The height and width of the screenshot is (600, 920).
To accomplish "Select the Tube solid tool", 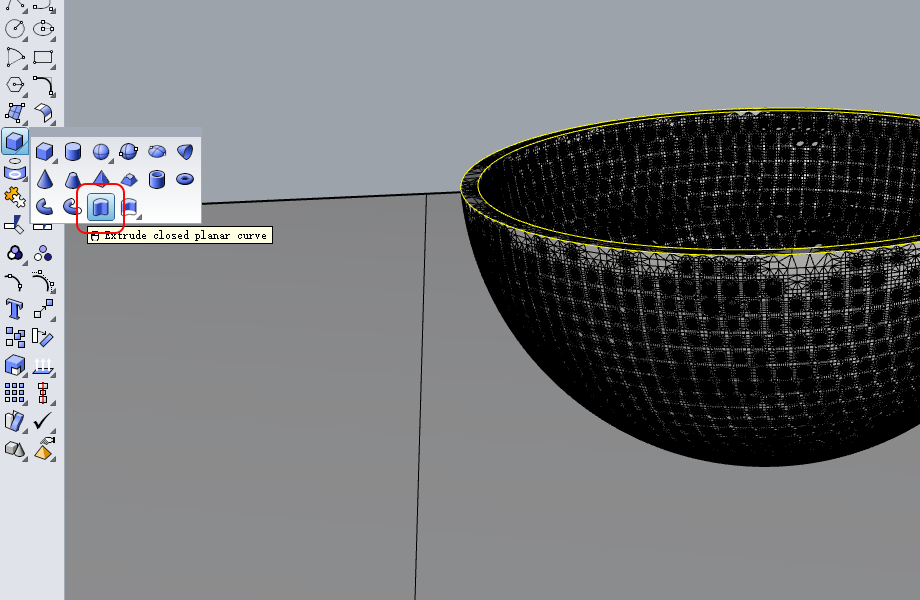I will [x=157, y=179].
